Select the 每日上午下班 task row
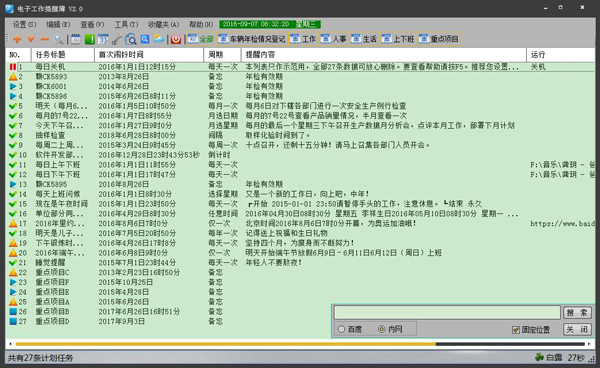 click(300, 164)
